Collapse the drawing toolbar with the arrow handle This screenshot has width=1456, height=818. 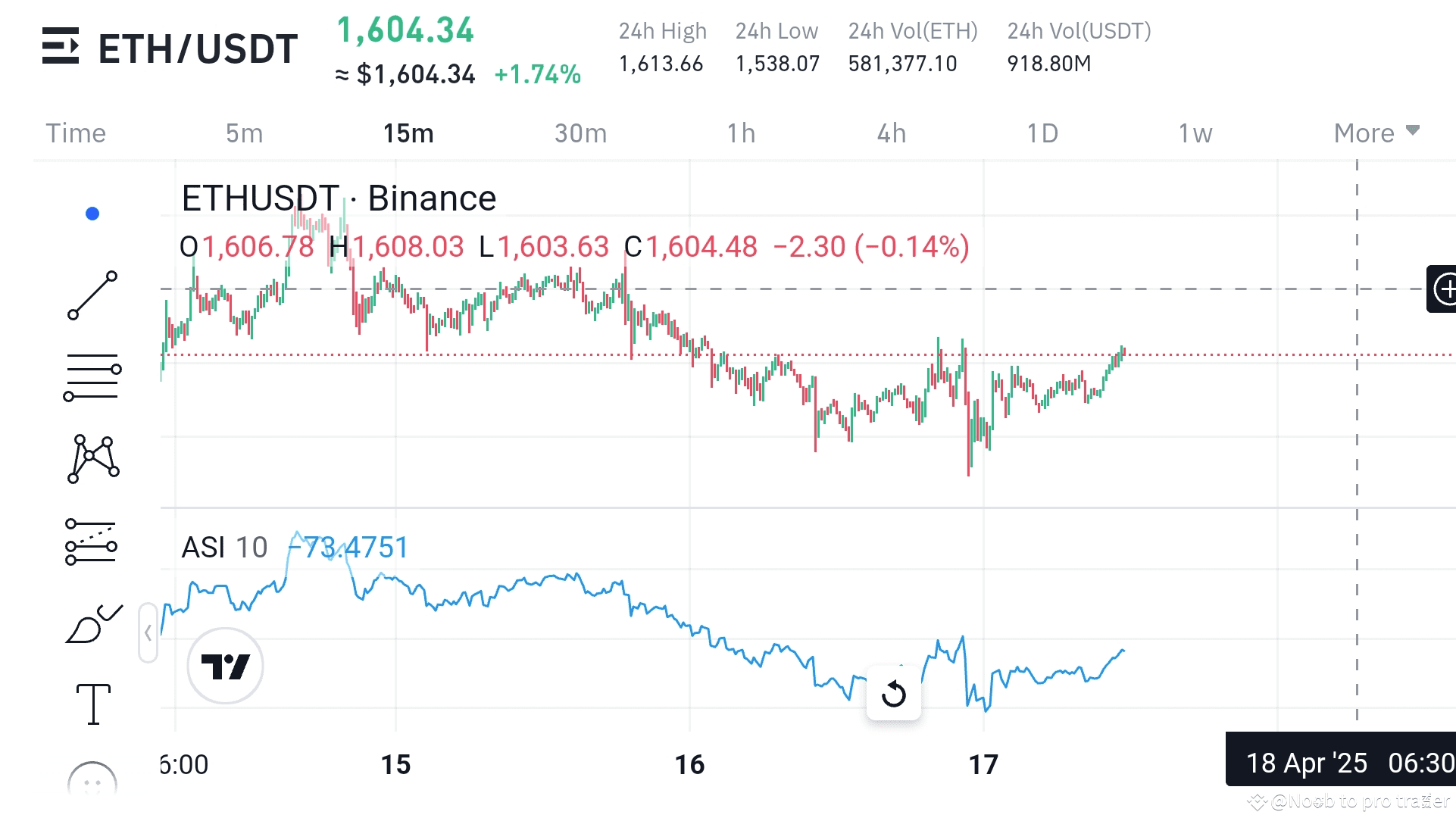point(148,633)
